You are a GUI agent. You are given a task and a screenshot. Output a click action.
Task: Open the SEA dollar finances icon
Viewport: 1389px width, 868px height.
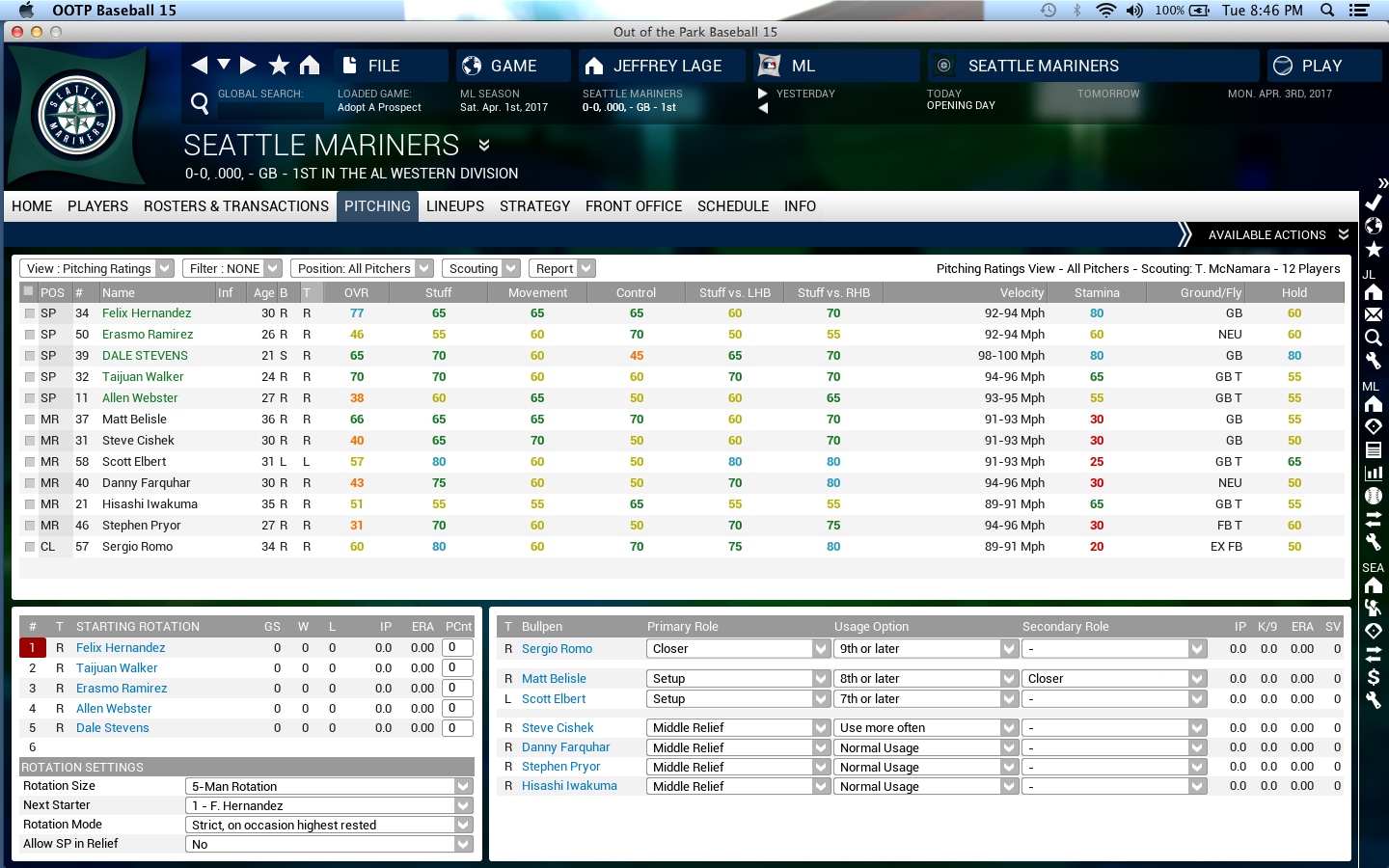coord(1374,677)
